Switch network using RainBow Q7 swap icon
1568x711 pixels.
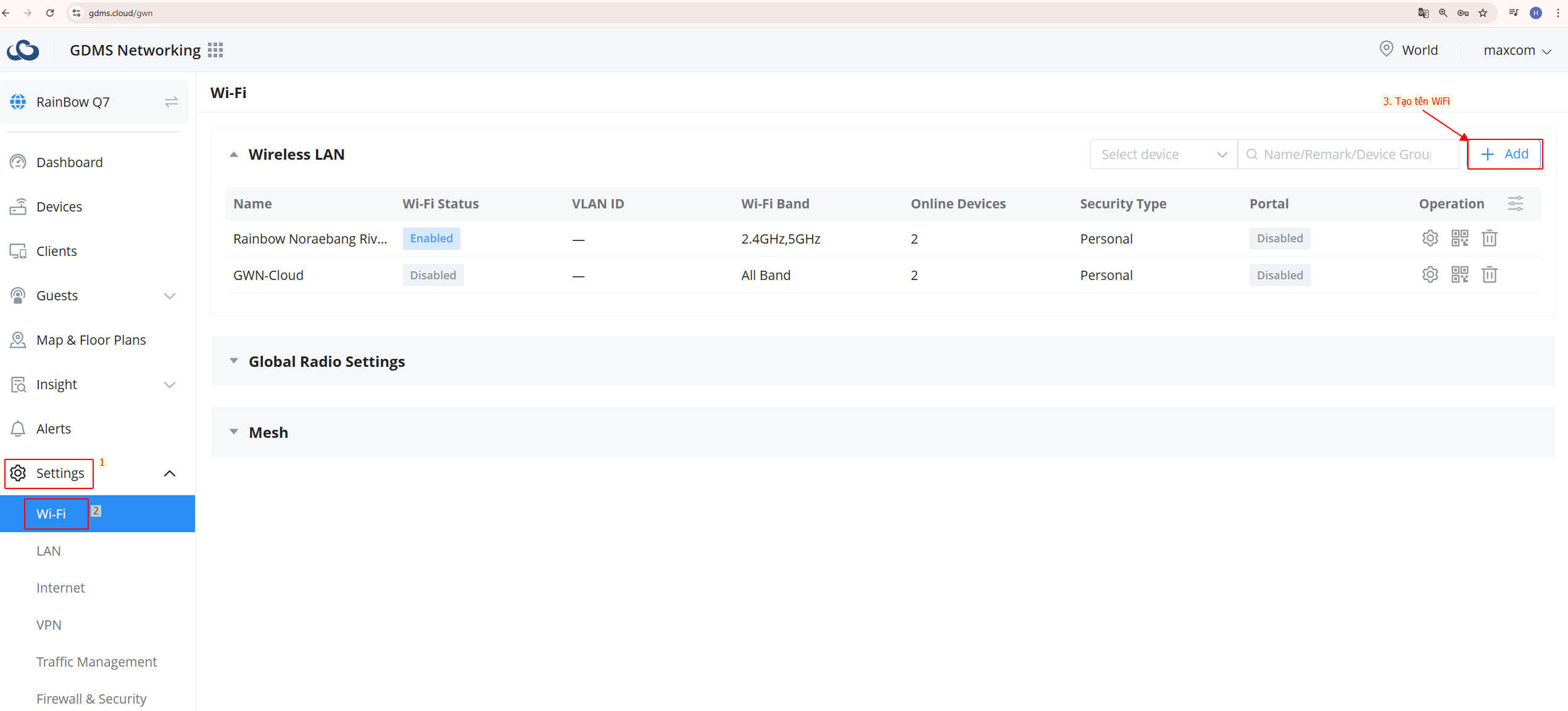coord(171,102)
